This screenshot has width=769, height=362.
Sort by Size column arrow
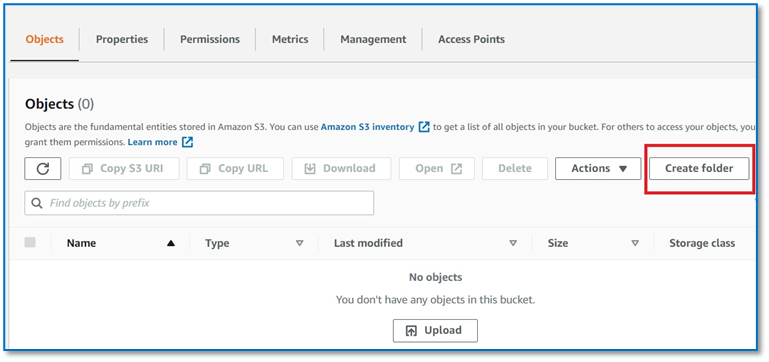(x=635, y=243)
